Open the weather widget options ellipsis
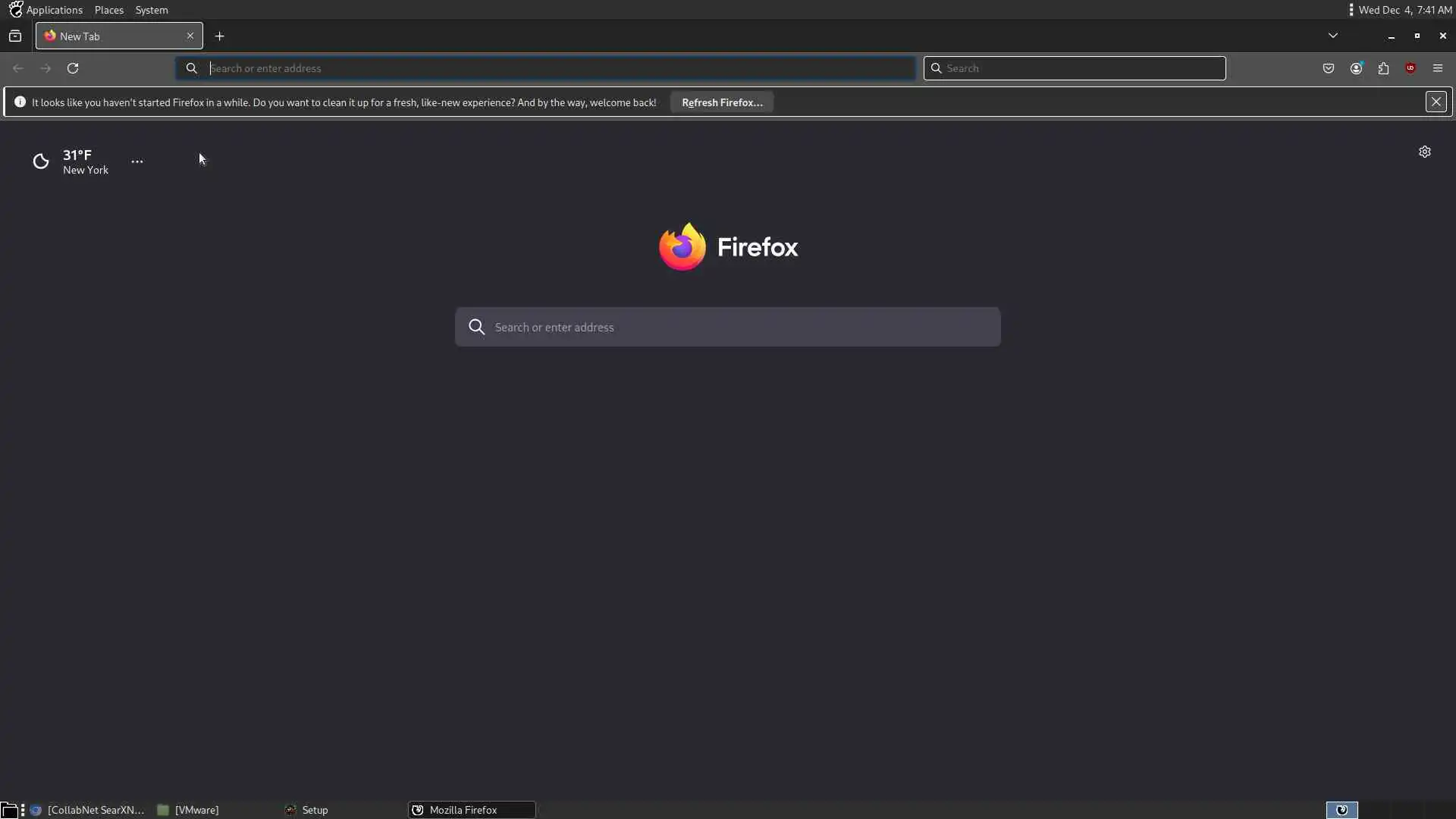 coord(137,162)
